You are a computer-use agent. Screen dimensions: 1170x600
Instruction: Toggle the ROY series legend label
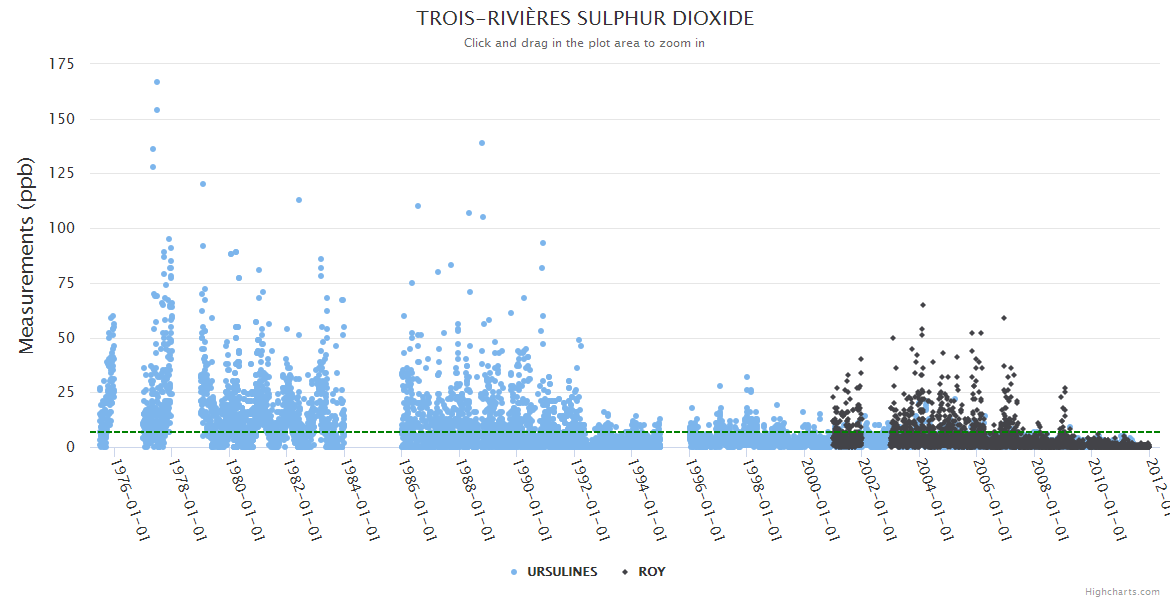(651, 572)
